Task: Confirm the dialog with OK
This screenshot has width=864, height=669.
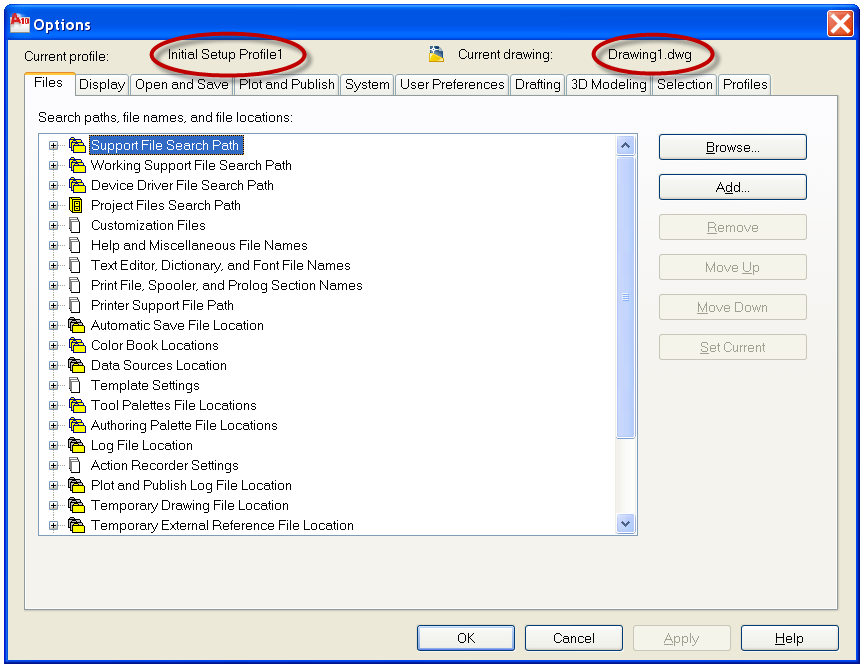Action: pyautogui.click(x=466, y=638)
